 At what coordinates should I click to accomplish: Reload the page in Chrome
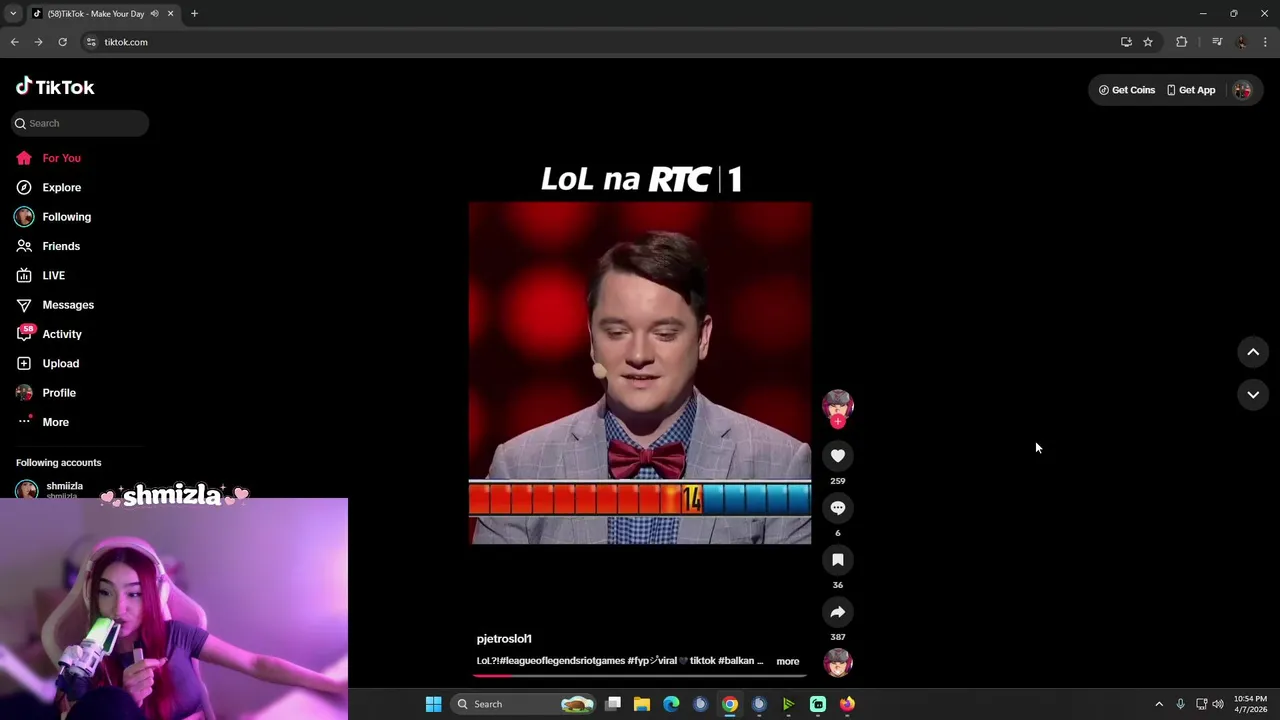coord(62,42)
